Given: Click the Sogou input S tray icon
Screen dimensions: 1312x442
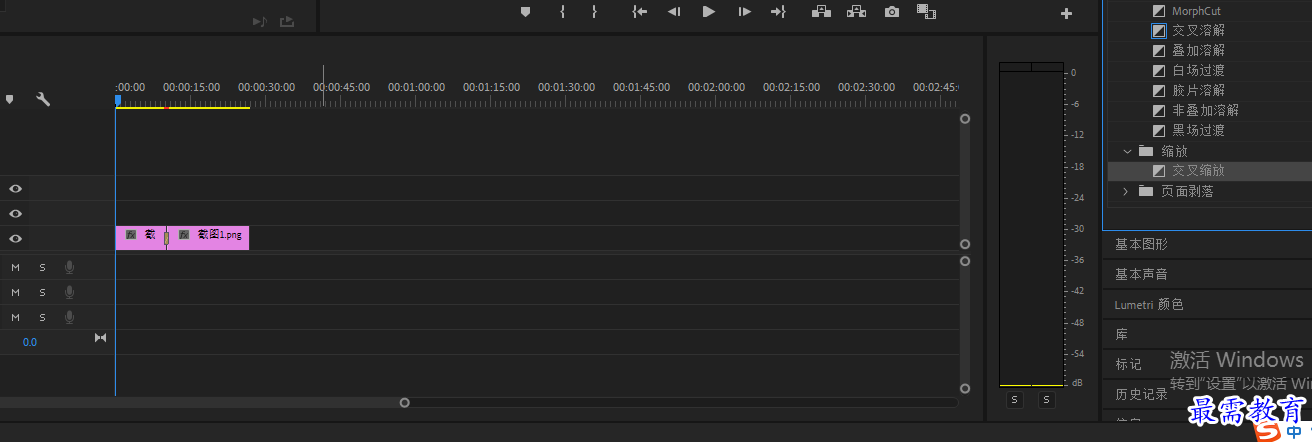Looking at the screenshot, I should coord(1269,431).
